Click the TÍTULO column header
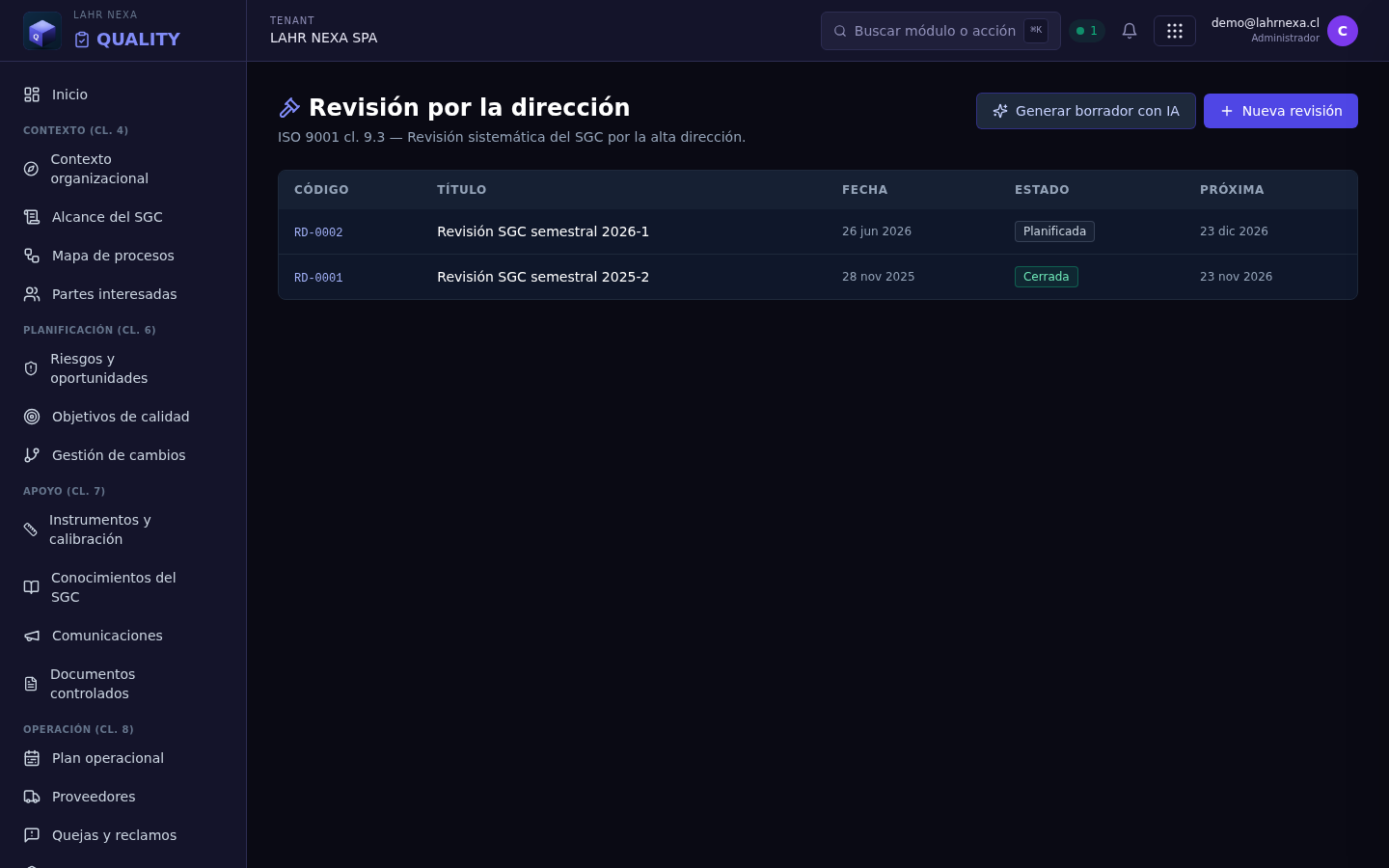This screenshot has width=1389, height=868. click(x=462, y=190)
